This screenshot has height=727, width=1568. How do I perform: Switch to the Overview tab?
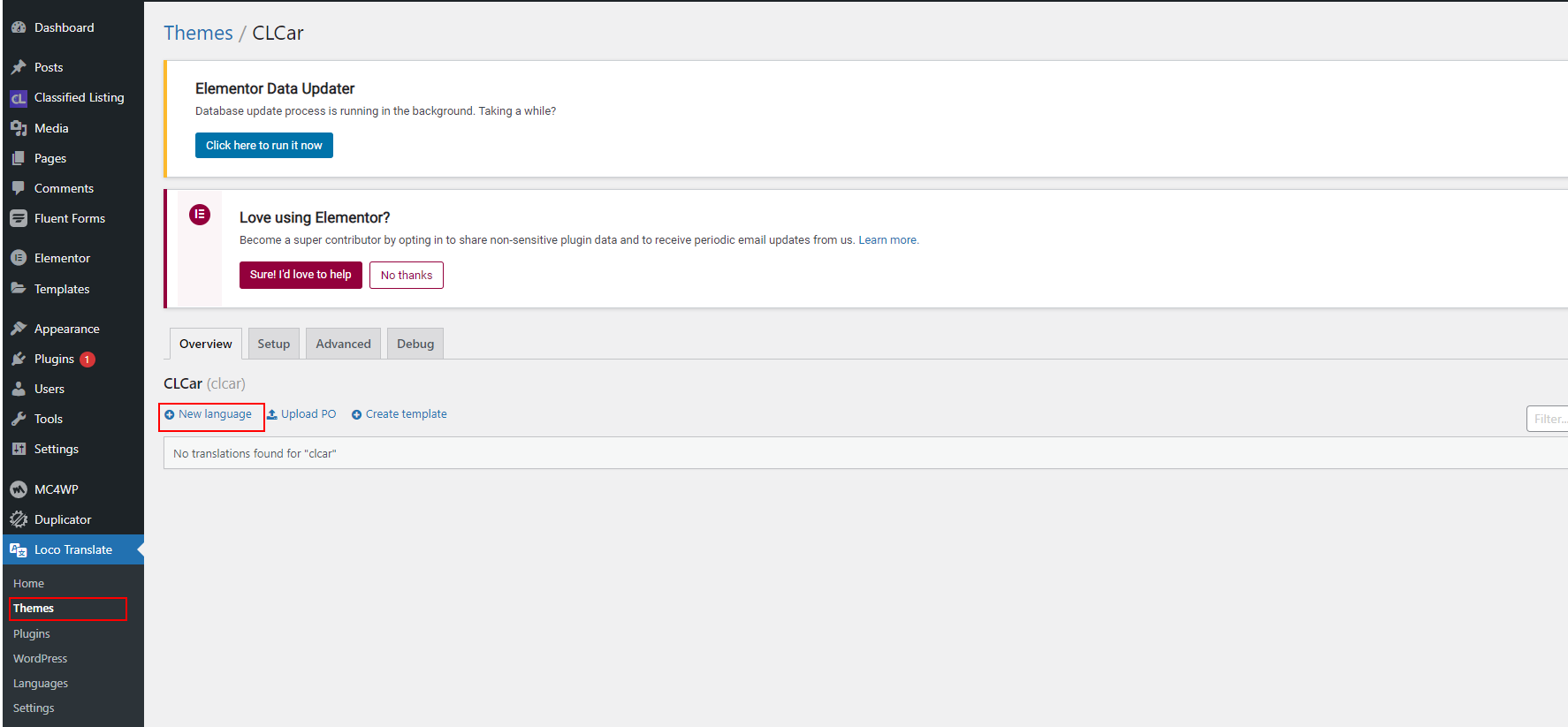(x=206, y=344)
